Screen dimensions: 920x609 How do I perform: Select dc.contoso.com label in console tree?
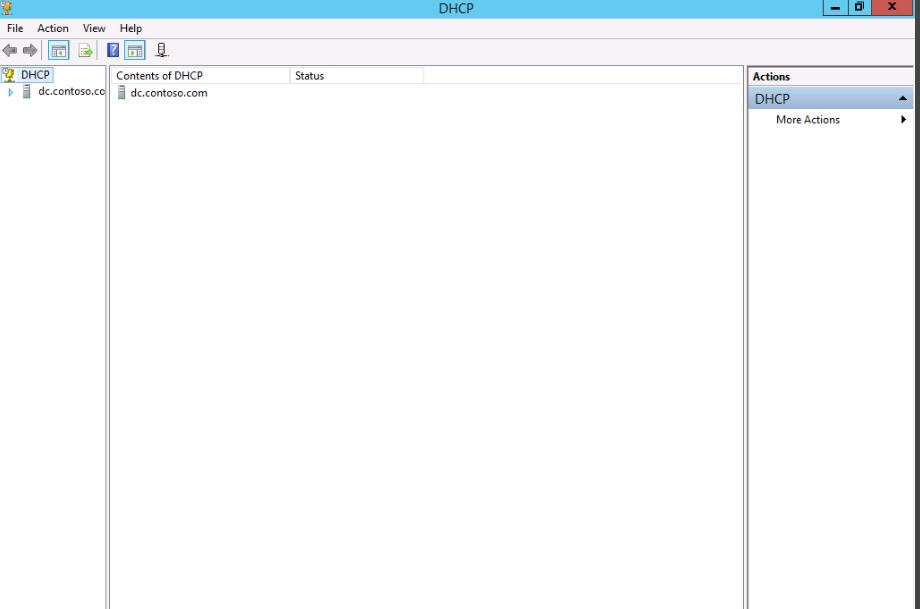71,92
